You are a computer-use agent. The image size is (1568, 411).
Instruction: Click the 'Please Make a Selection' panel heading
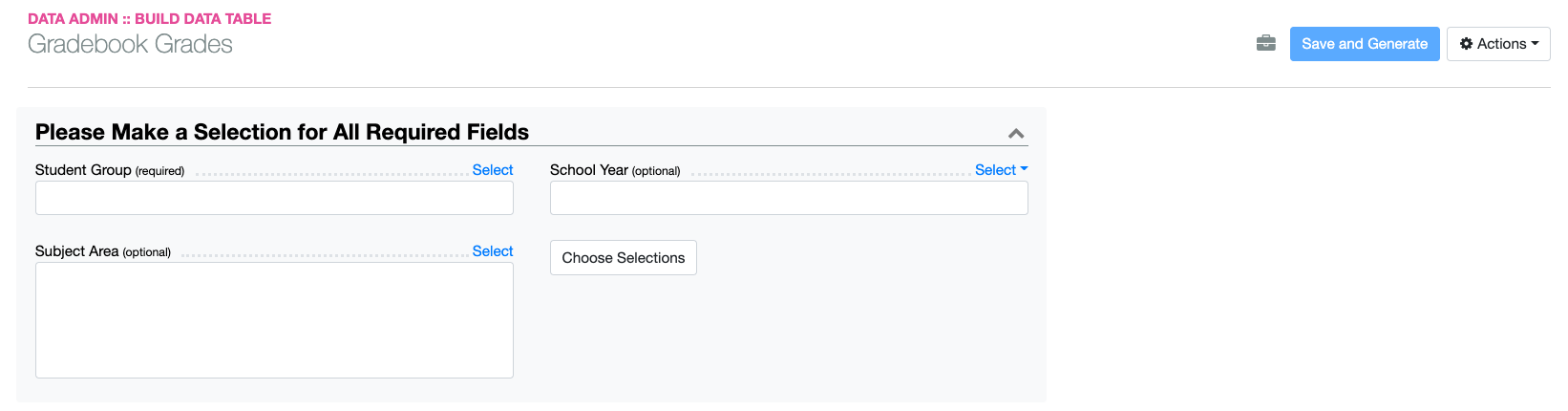click(282, 132)
